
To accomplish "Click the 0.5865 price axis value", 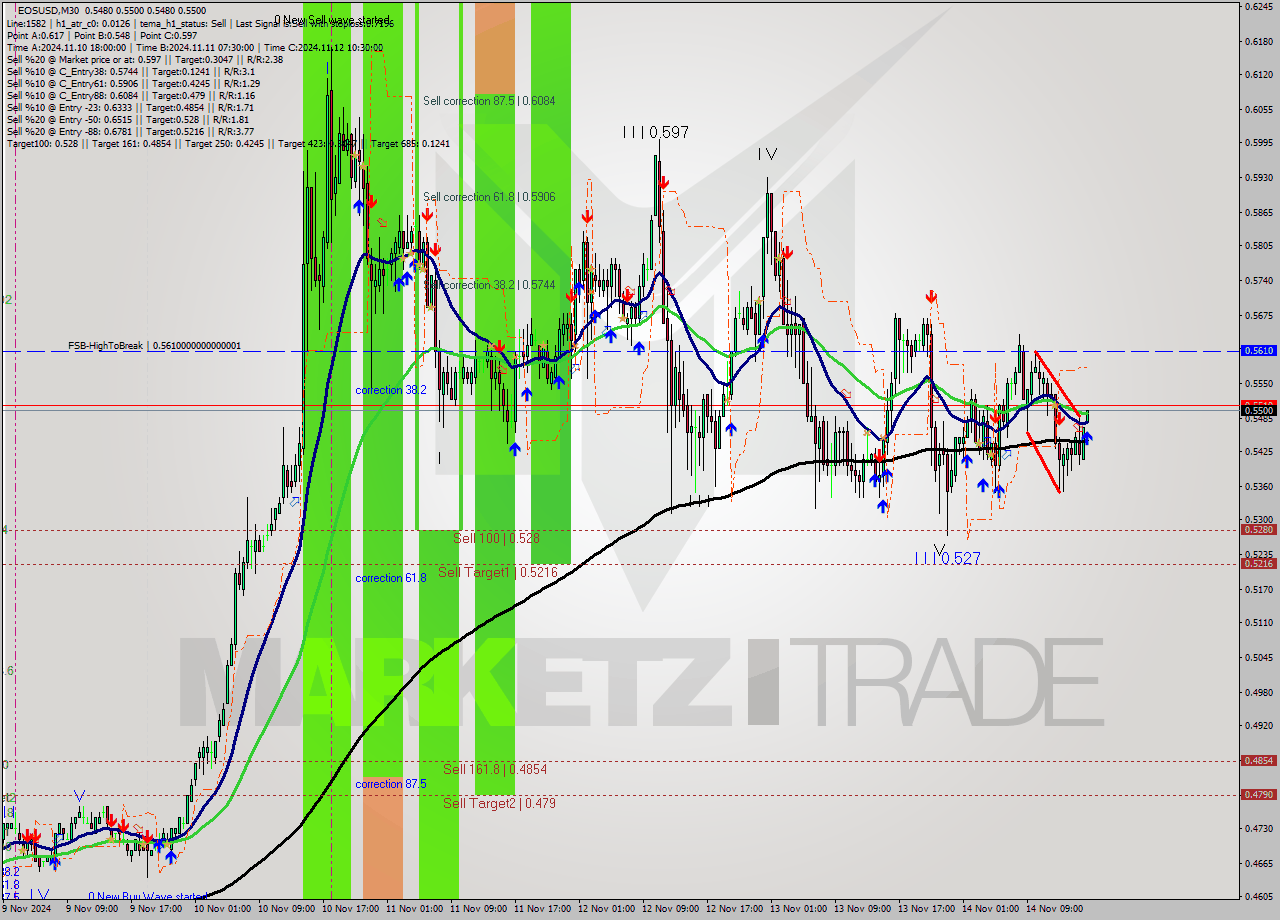I will pyautogui.click(x=1258, y=212).
